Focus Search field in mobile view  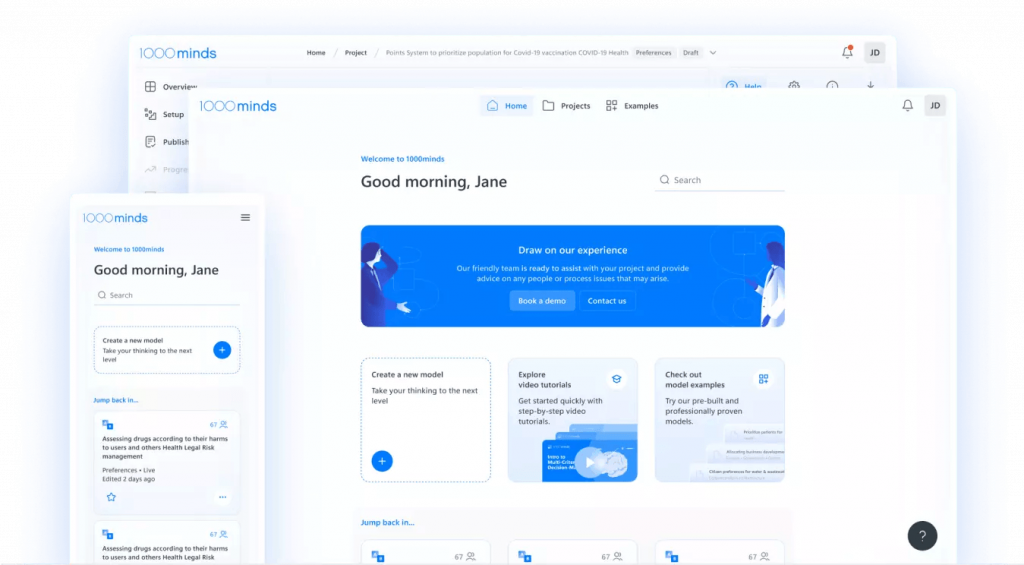[x=167, y=295]
